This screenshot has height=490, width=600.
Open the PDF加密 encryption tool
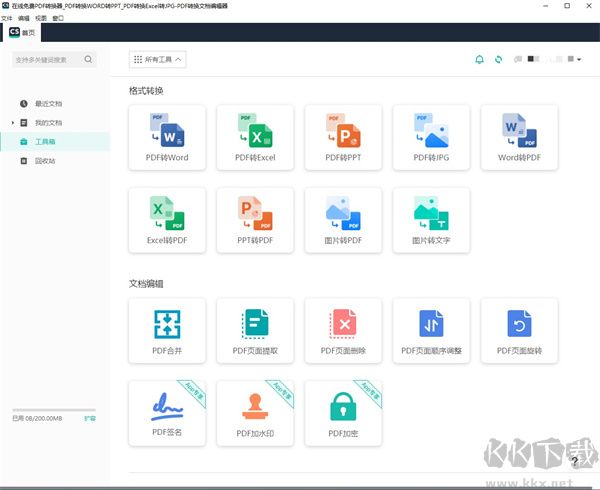343,413
